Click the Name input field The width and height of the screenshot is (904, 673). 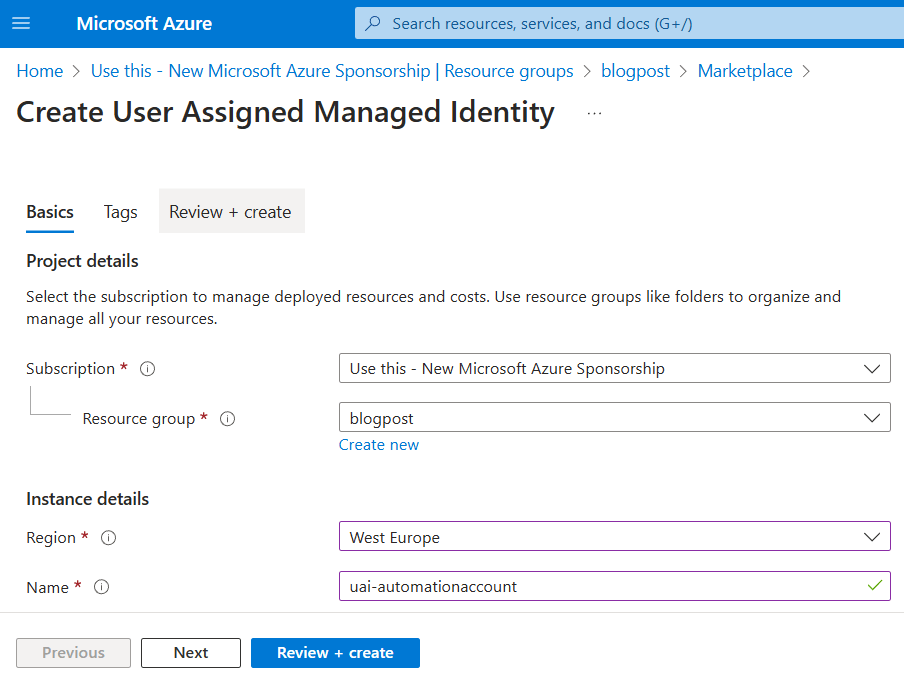point(600,587)
